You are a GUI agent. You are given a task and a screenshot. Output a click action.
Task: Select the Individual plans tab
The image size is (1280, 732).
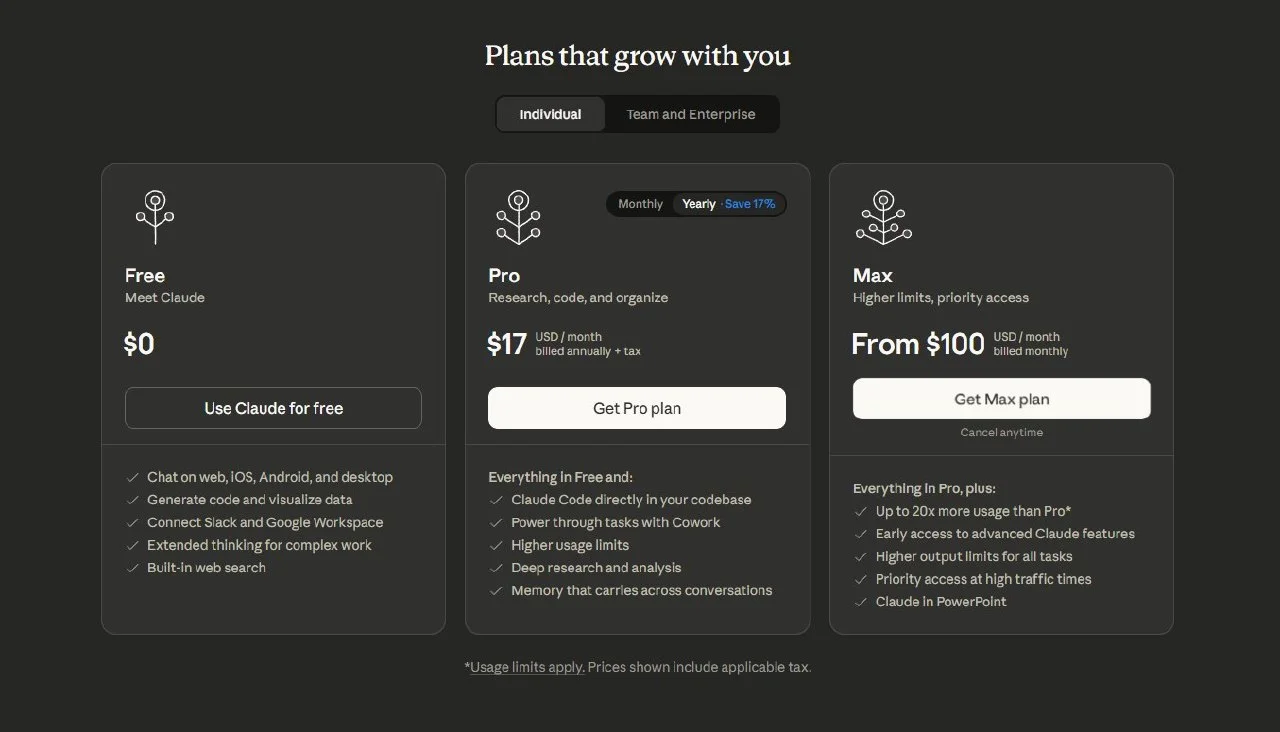550,114
